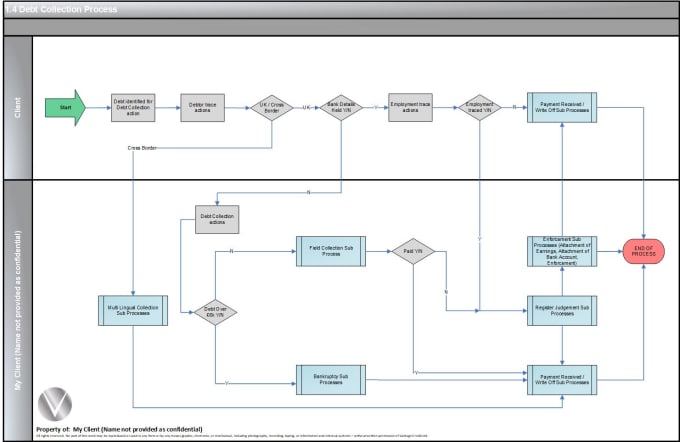
Task: Select the "Client" swimlane header
Action: coord(18,108)
